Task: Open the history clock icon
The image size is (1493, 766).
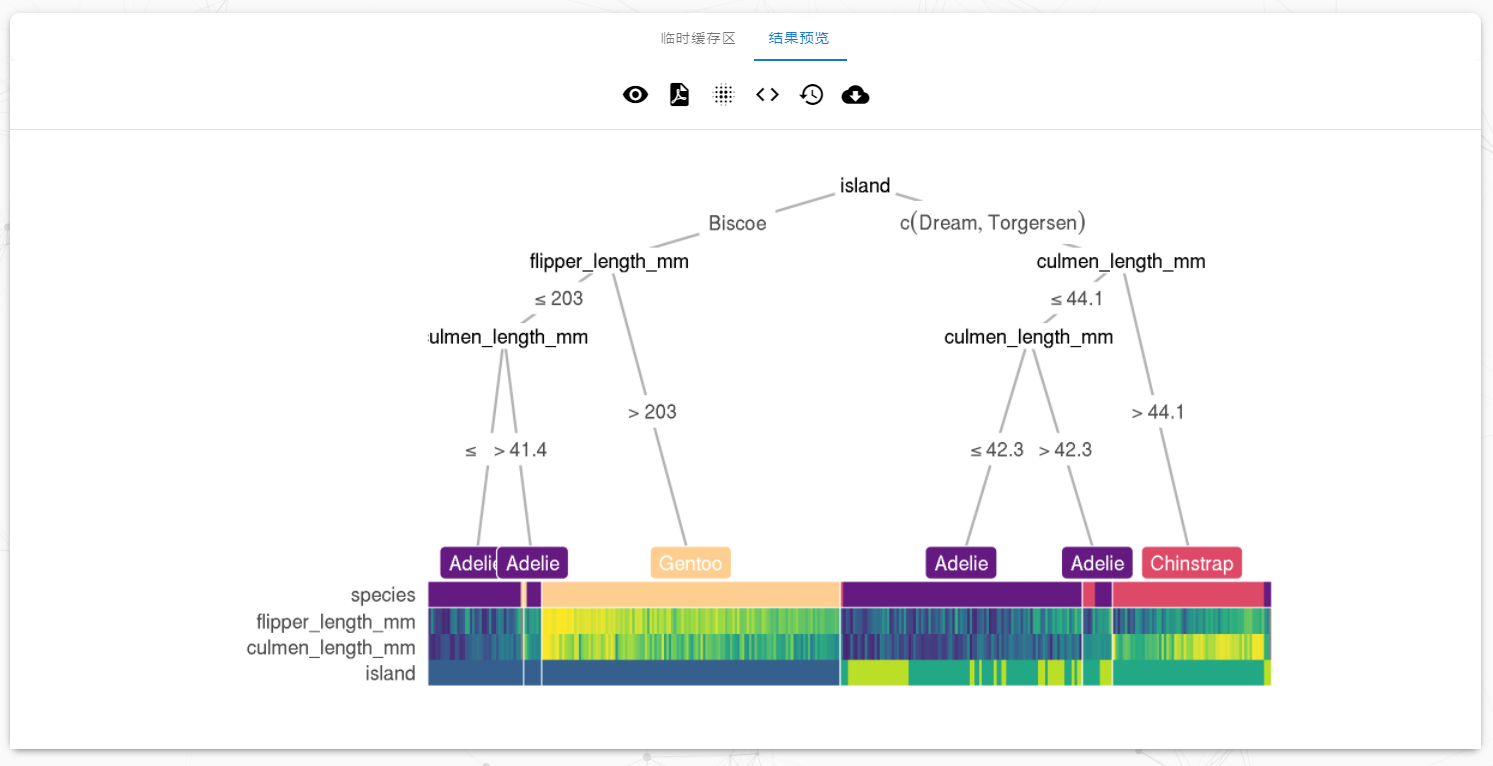Action: coord(811,95)
